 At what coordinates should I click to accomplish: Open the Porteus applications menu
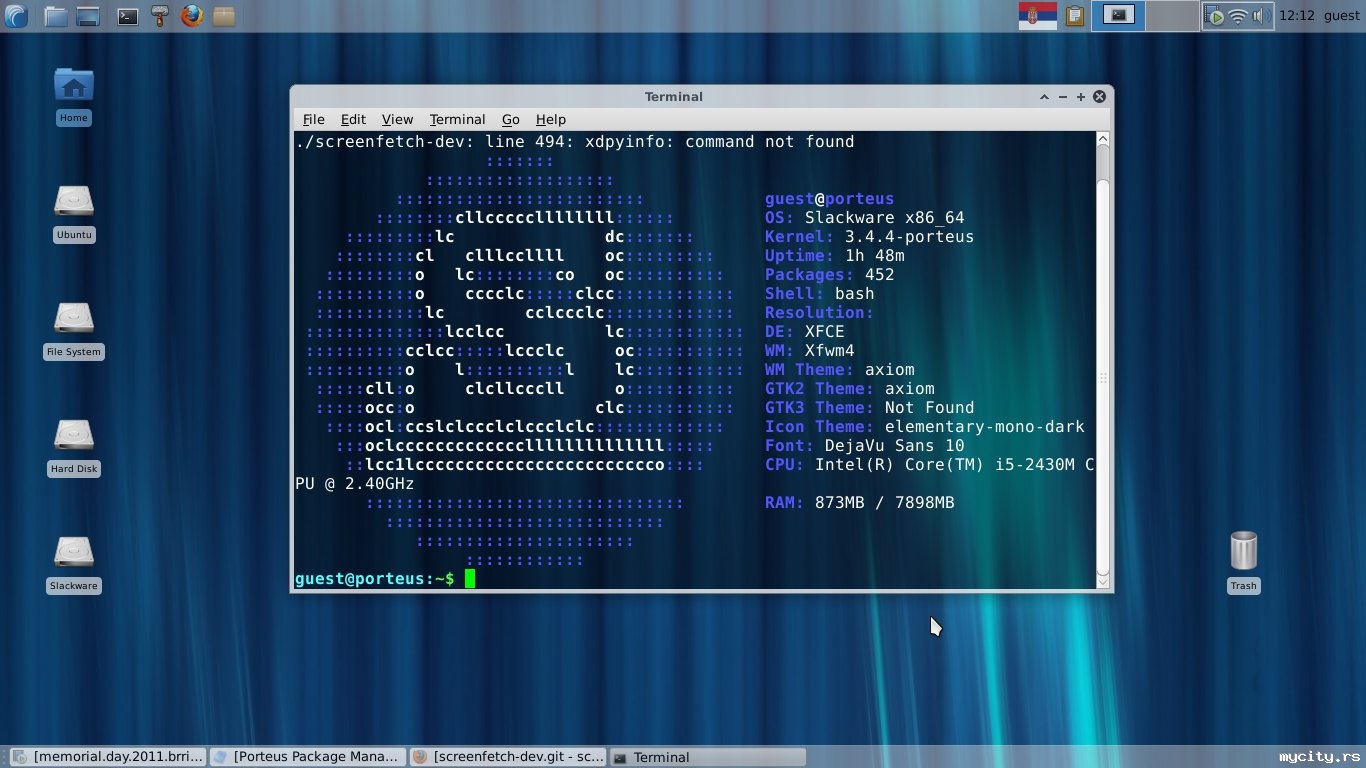point(17,15)
